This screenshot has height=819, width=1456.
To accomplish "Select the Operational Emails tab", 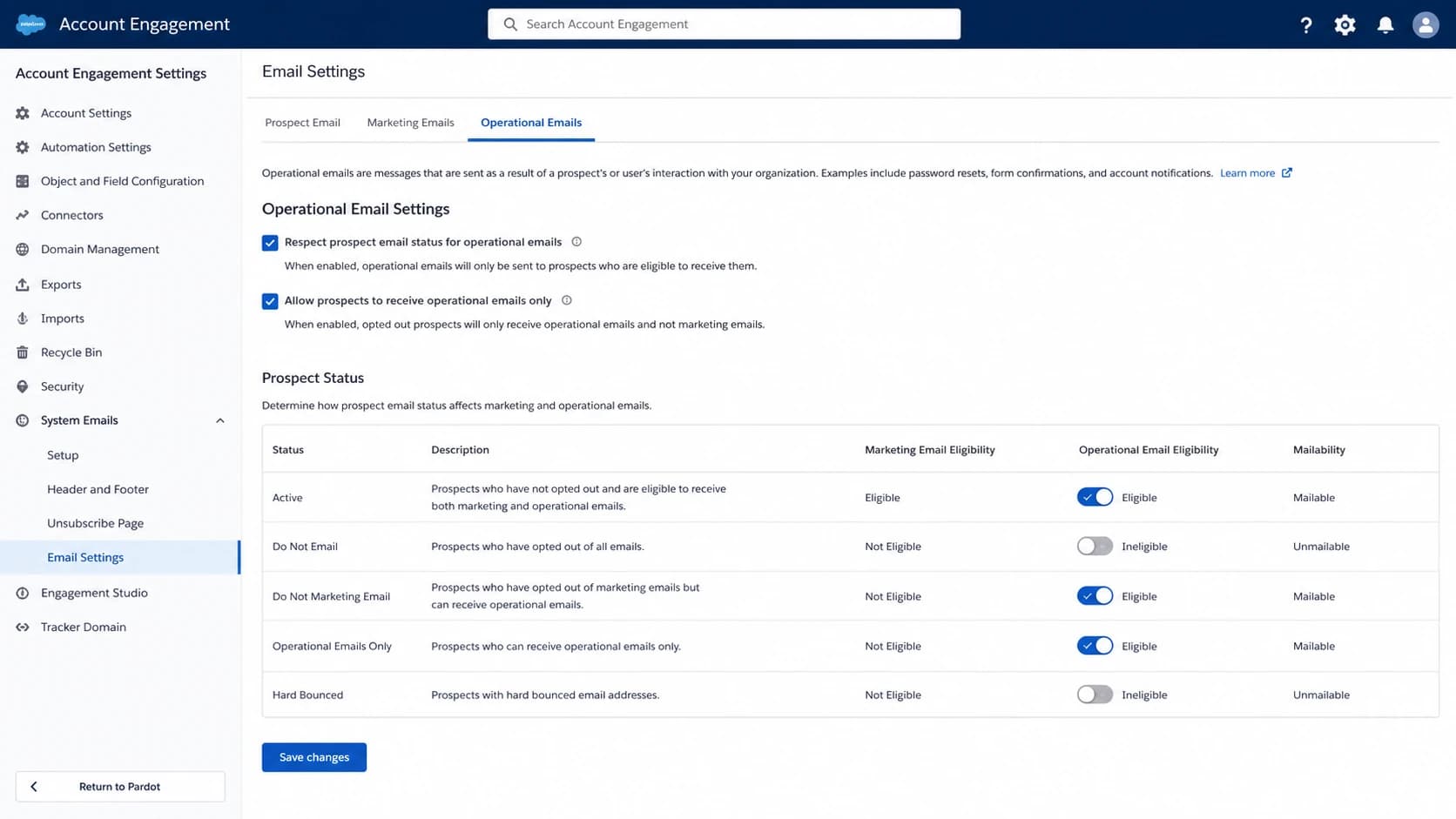I will [x=531, y=123].
